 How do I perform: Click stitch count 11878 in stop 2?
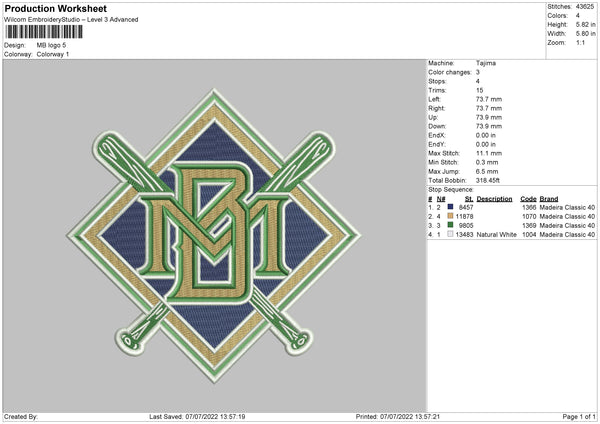pos(465,217)
